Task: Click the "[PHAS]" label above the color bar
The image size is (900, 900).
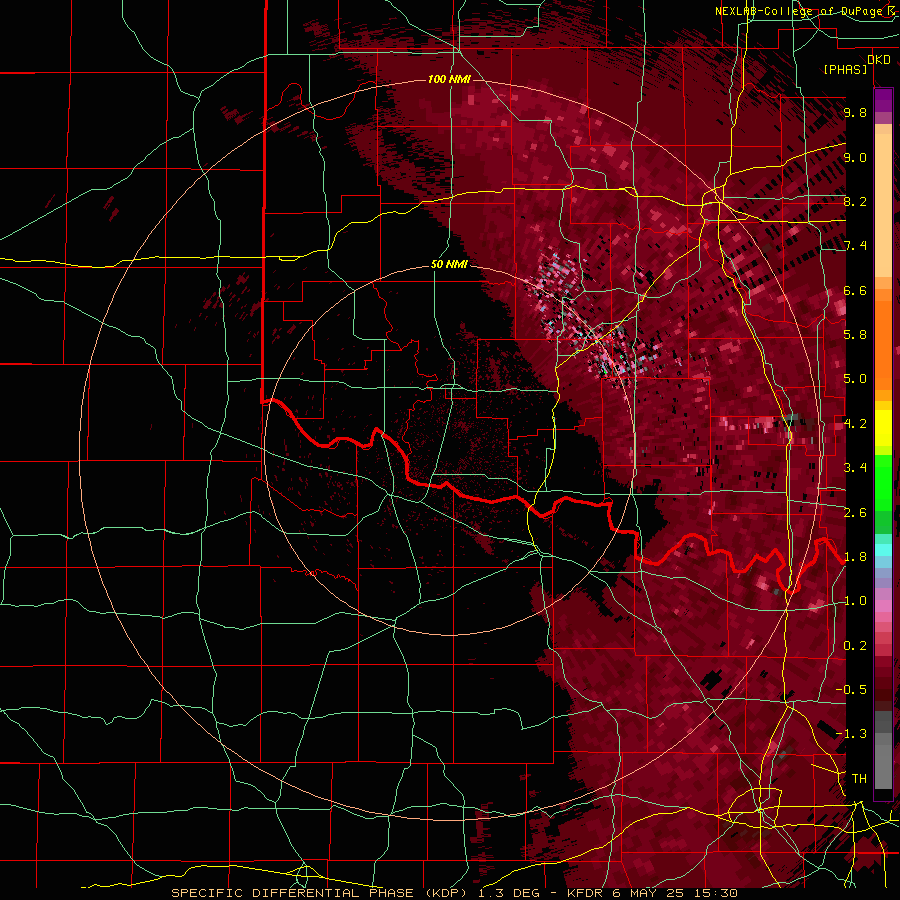Action: click(x=845, y=70)
